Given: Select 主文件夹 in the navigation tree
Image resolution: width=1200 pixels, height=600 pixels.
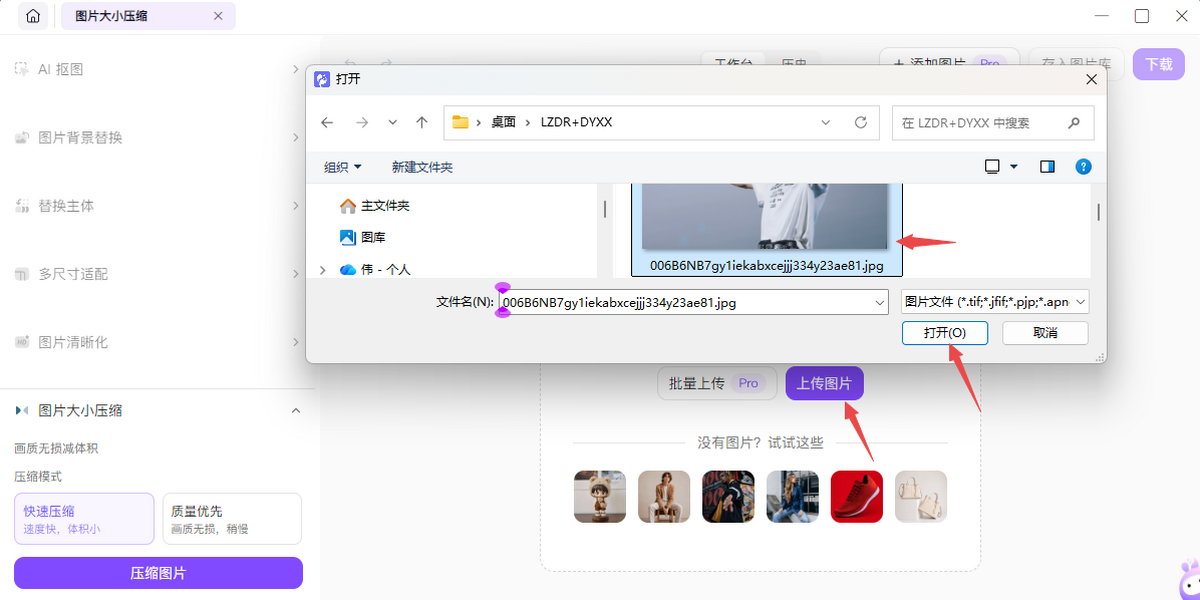Looking at the screenshot, I should click(x=375, y=206).
